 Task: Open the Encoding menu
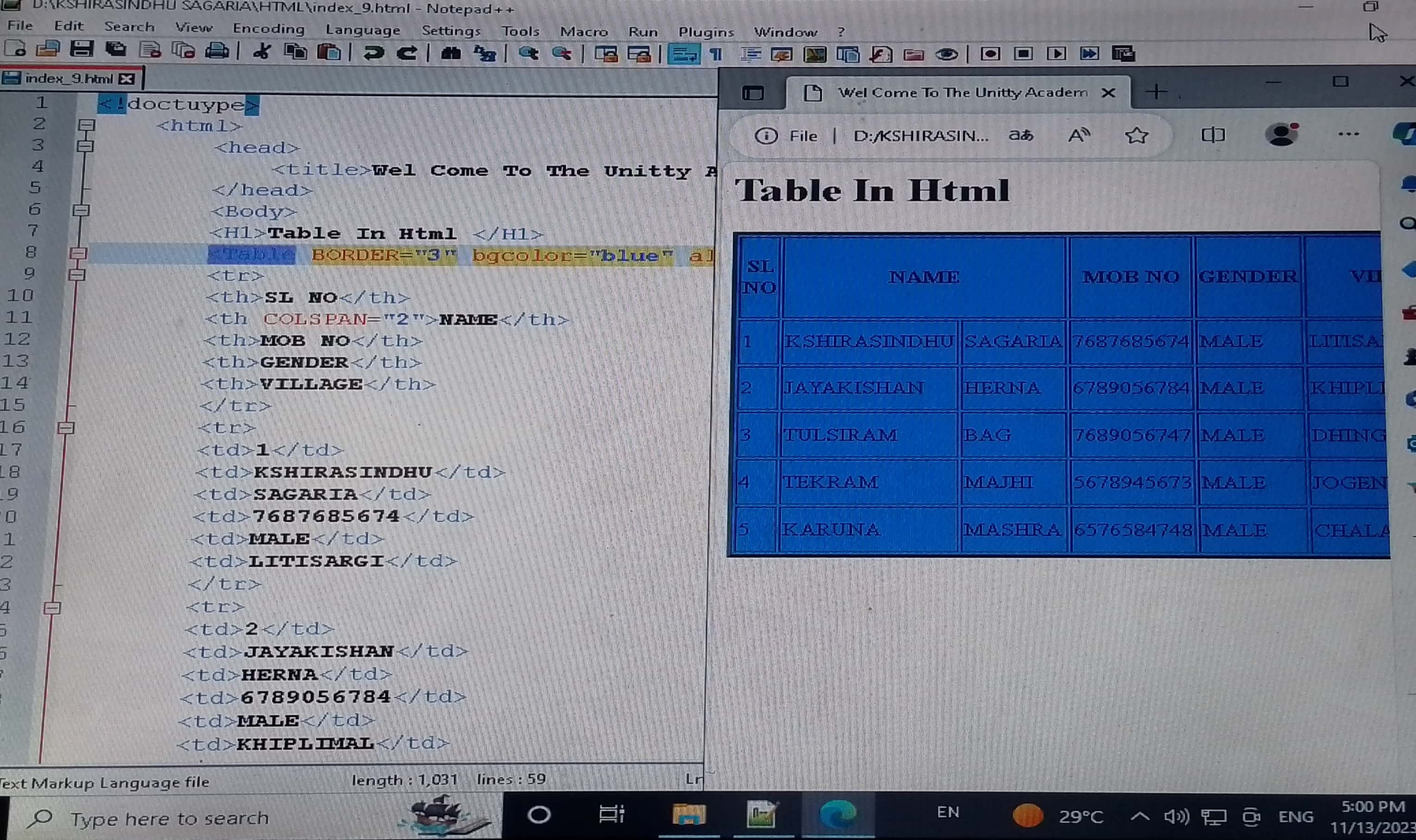268,29
